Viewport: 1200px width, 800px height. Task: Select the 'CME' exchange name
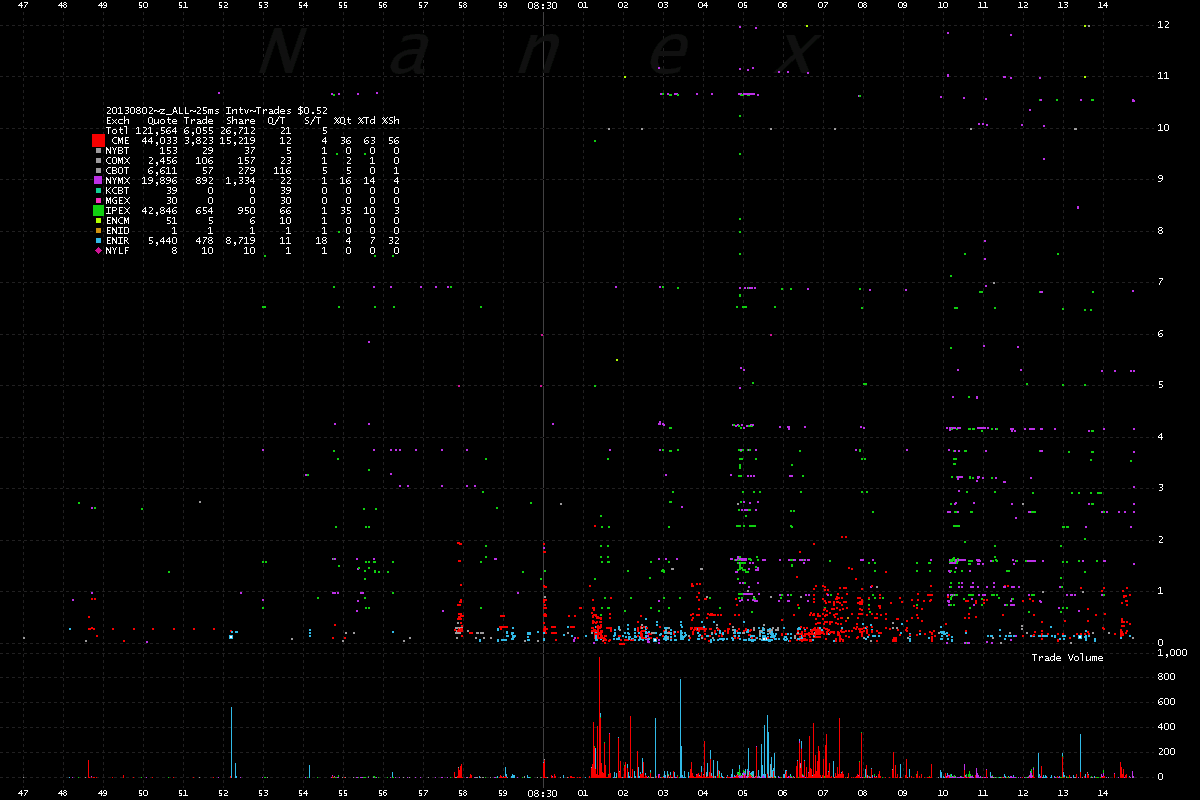pyautogui.click(x=121, y=141)
